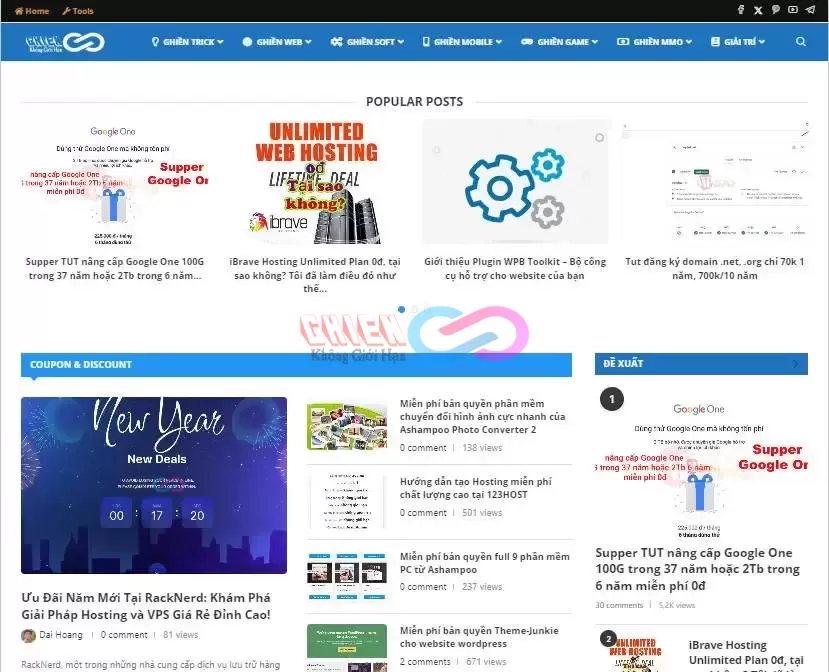Click the RackNerd article excerpt text
The image size is (829, 672).
[151, 665]
